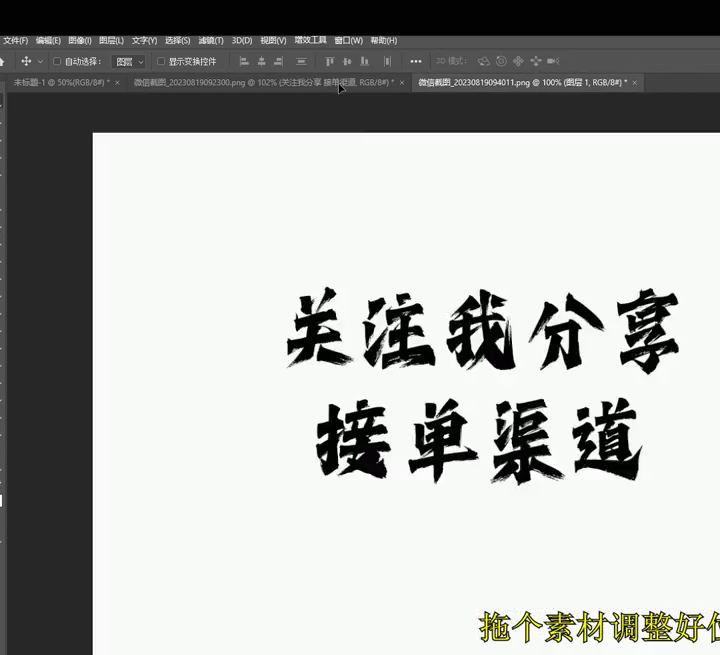Image resolution: width=720 pixels, height=655 pixels.
Task: Open the 图层 auto-select dropdown
Action: [x=129, y=62]
